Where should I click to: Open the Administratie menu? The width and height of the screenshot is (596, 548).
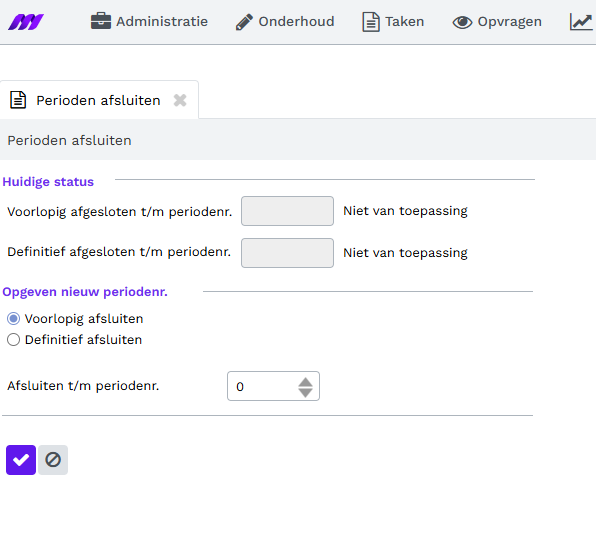[x=149, y=22]
